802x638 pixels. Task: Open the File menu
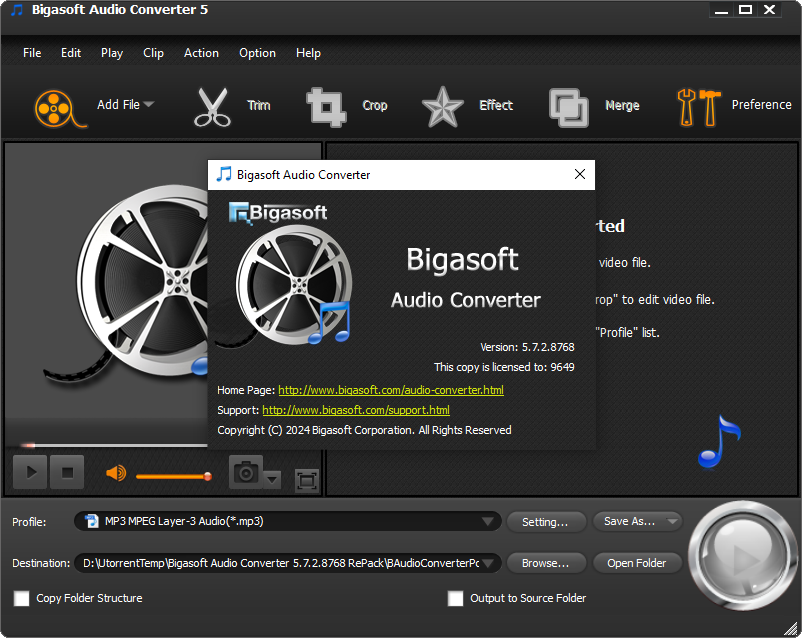[32, 53]
